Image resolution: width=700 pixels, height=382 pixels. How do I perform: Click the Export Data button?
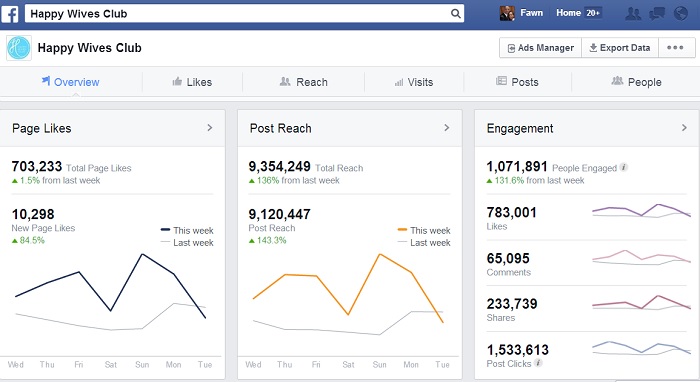click(620, 48)
